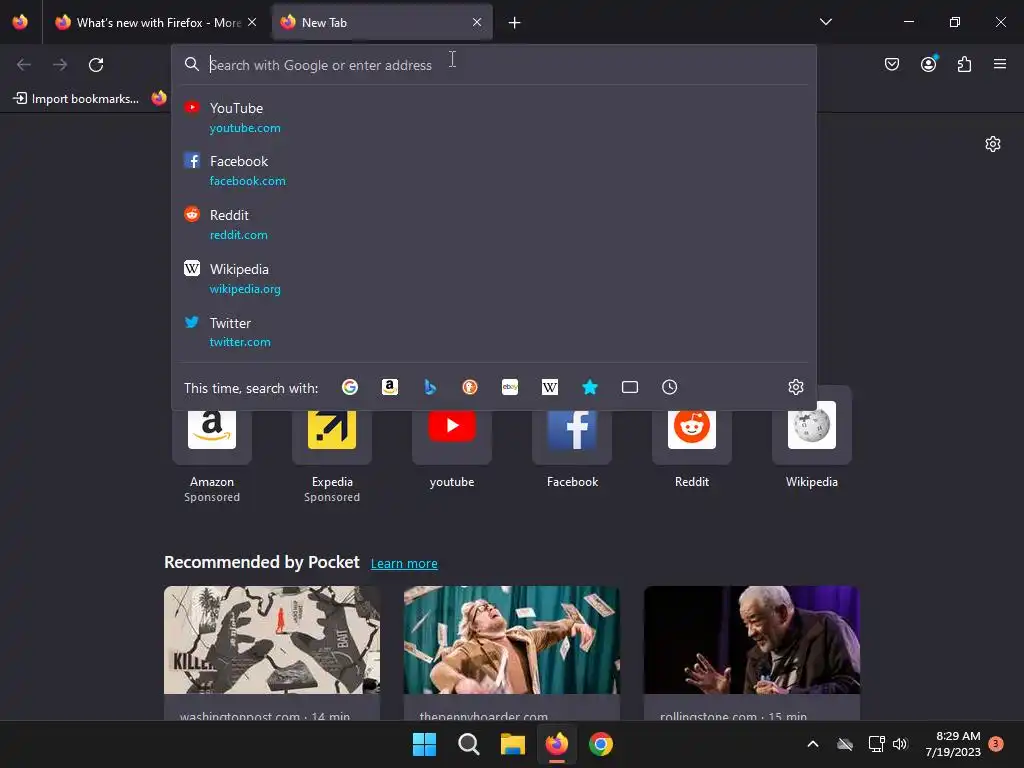This screenshot has width=1024, height=768.
Task: Open the Extensions puzzle icon
Action: [964, 64]
